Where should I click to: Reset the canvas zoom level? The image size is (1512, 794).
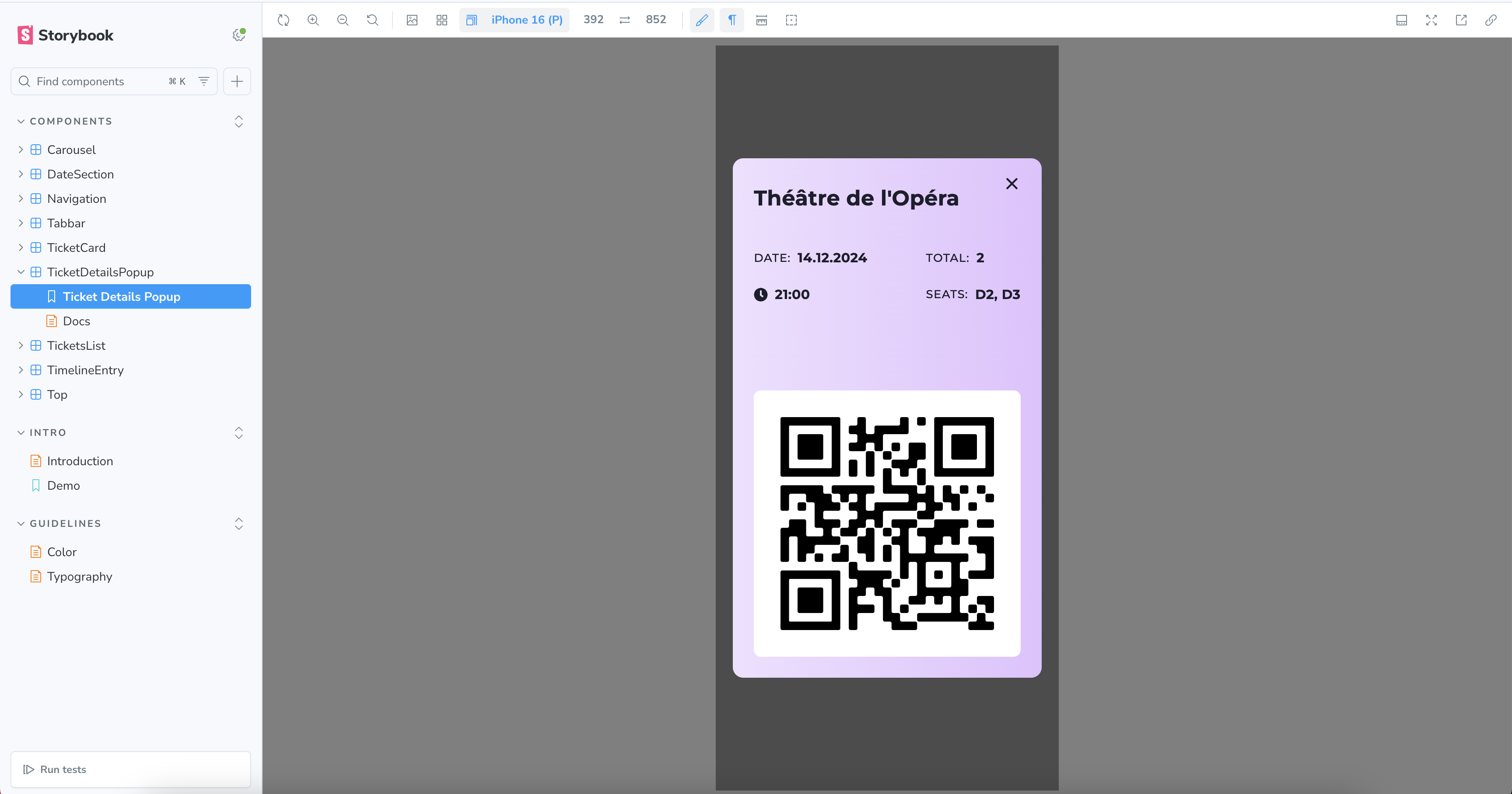click(372, 20)
